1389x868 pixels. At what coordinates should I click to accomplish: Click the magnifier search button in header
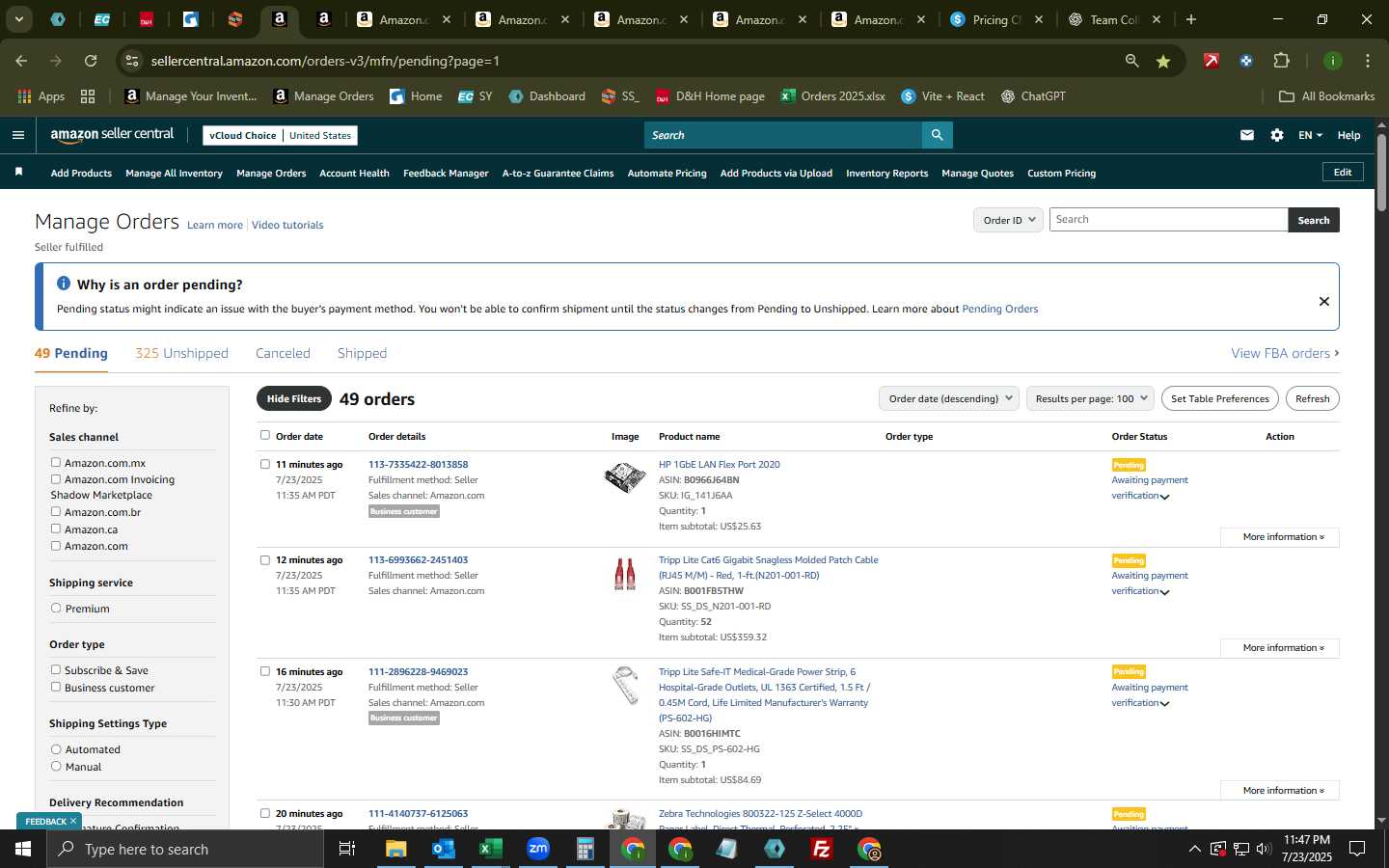click(x=937, y=135)
